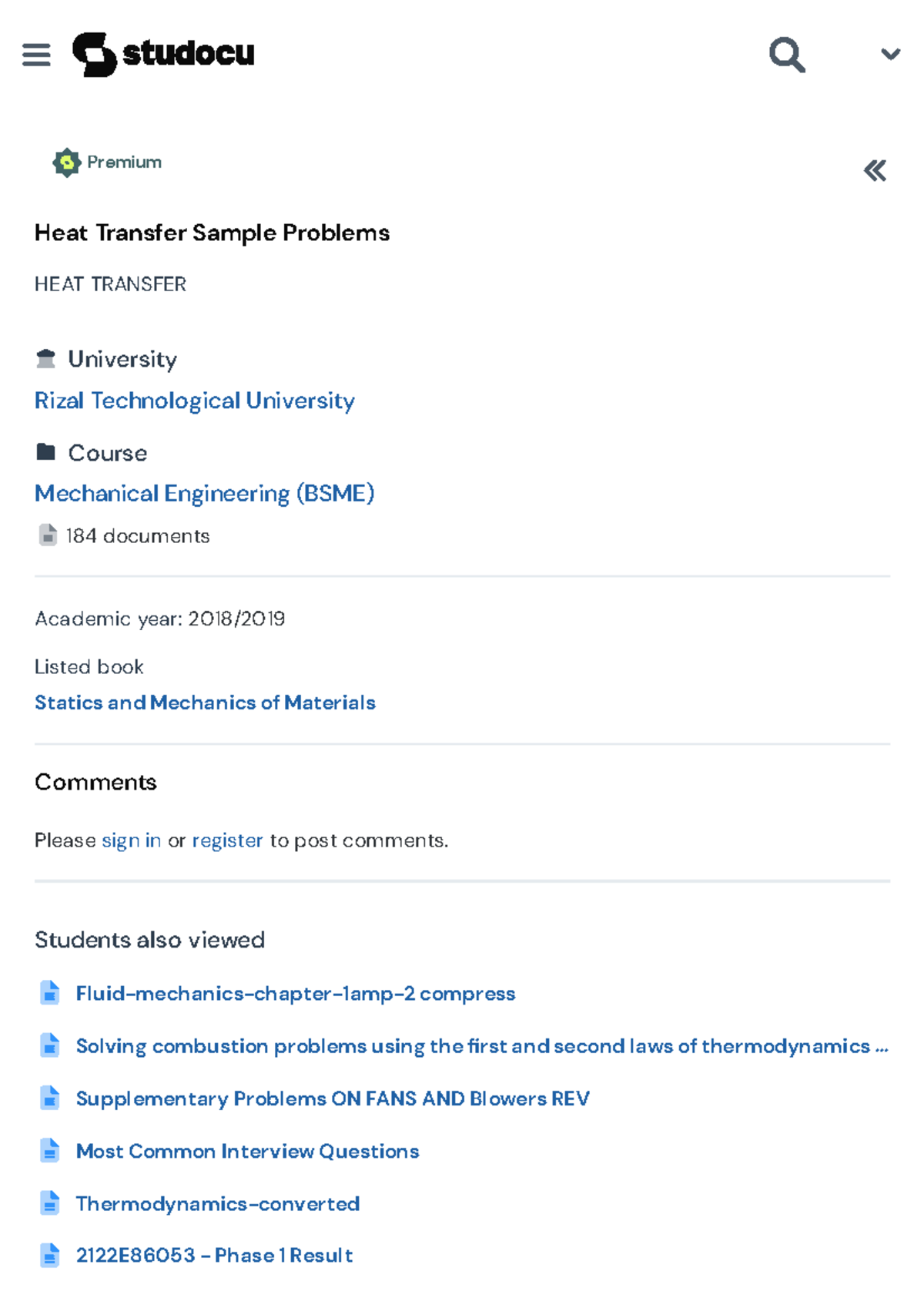Collapse the sidebar with double-chevron

pyautogui.click(x=875, y=170)
